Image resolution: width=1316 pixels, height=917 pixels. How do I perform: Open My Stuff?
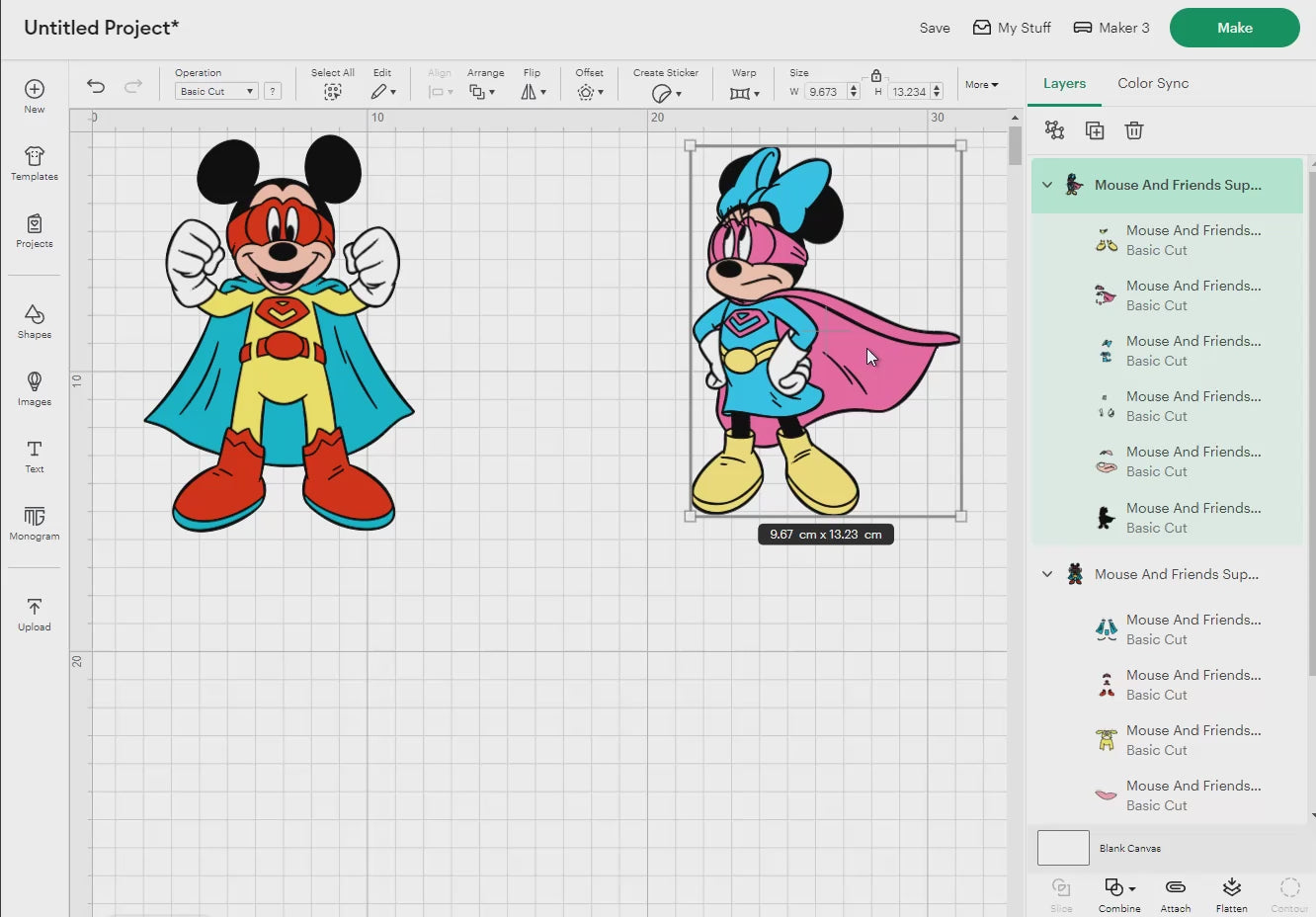(x=1012, y=28)
